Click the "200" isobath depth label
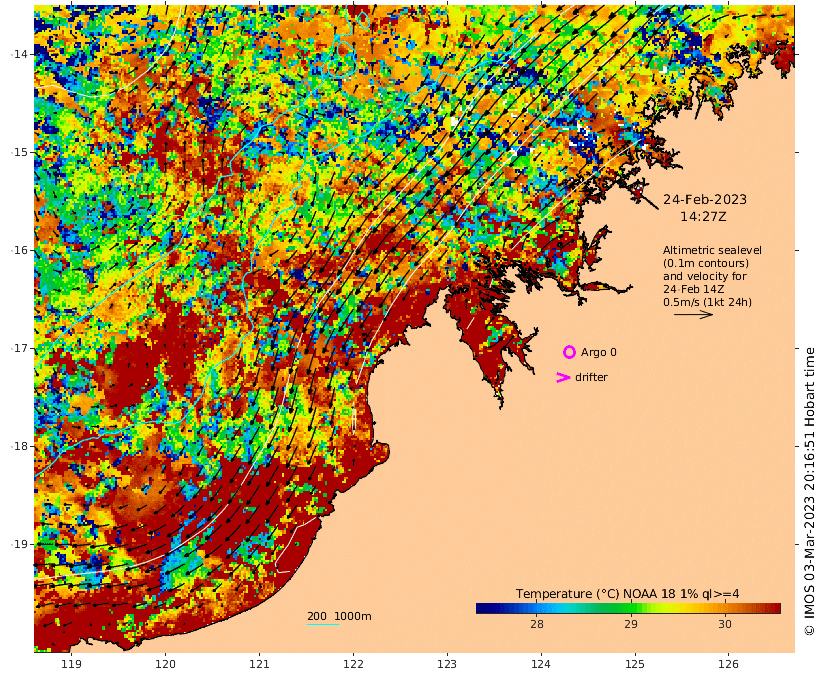820x680 pixels. [x=317, y=616]
